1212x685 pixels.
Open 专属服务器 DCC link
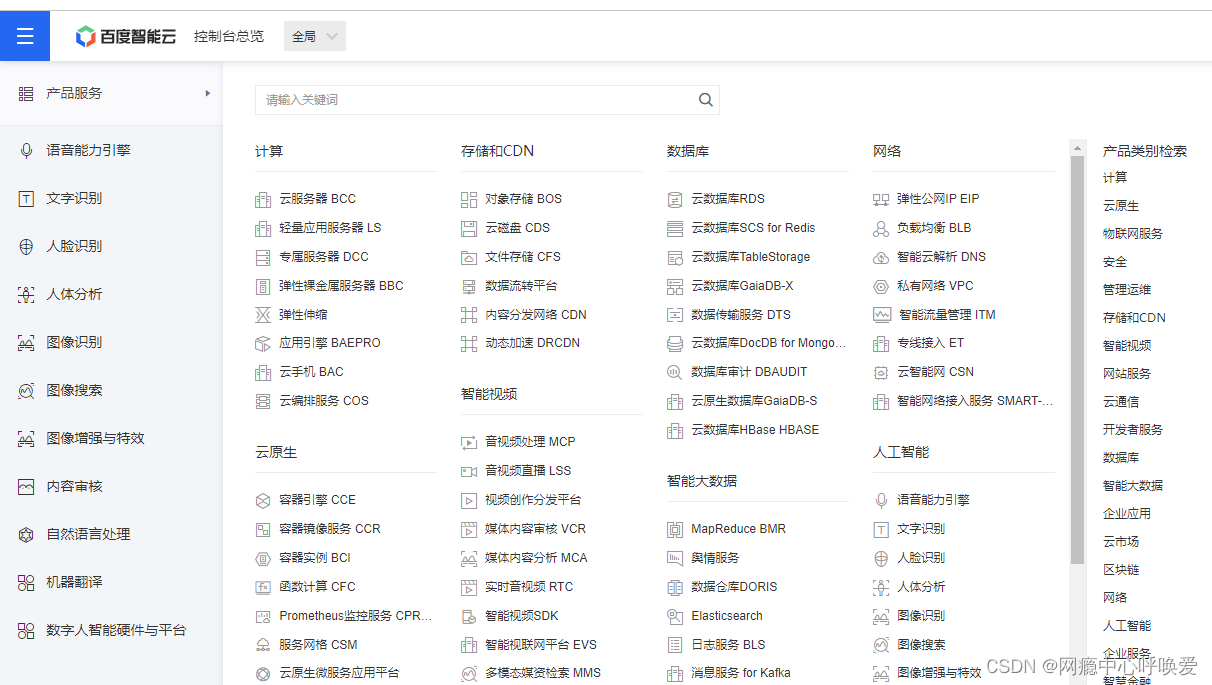pos(324,257)
